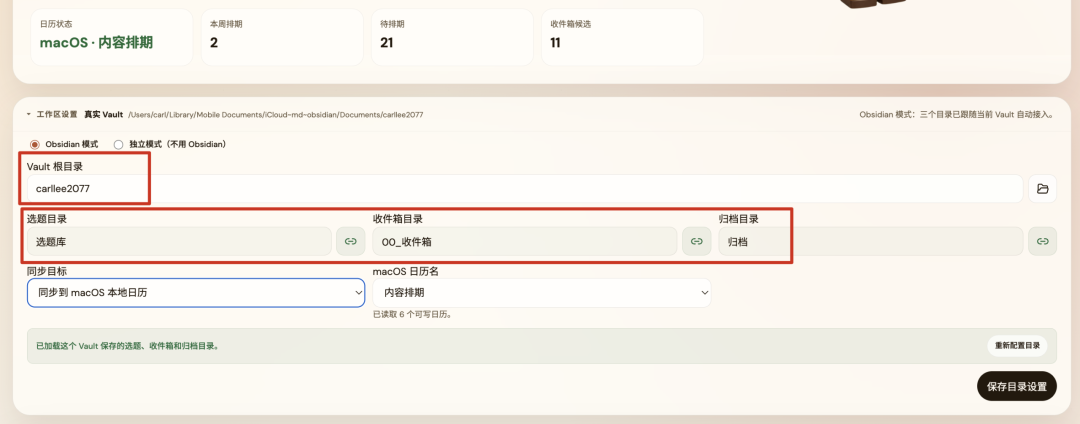Click the 选题目录 input field
The height and width of the screenshot is (424, 1080).
(x=179, y=242)
